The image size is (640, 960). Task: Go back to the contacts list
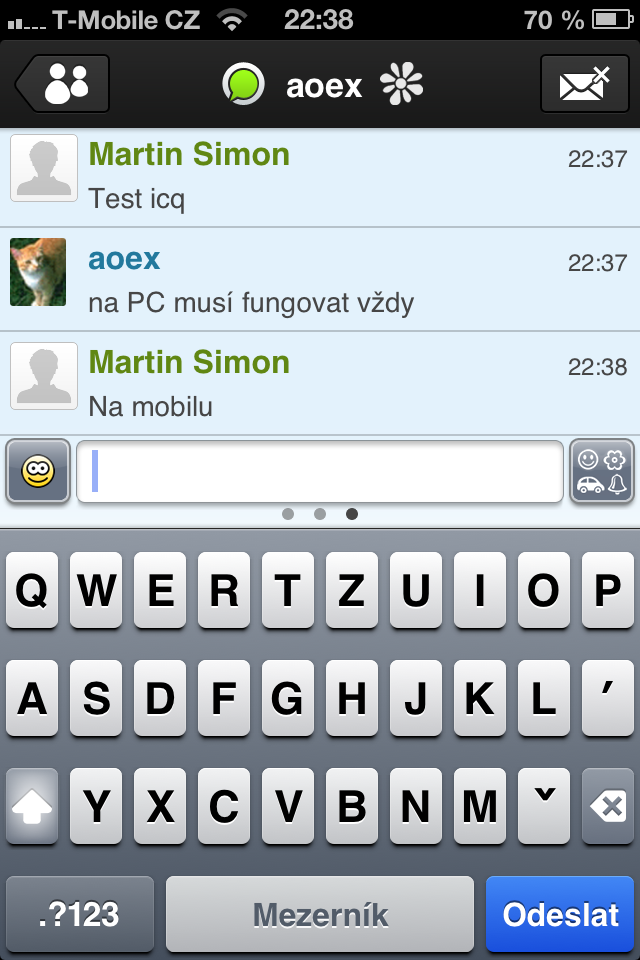(x=62, y=83)
